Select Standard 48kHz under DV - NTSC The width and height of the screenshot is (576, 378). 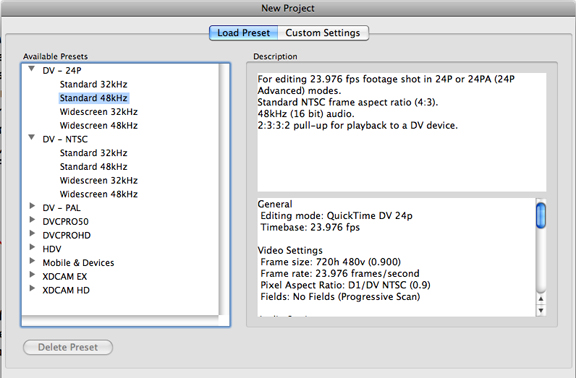(94, 167)
